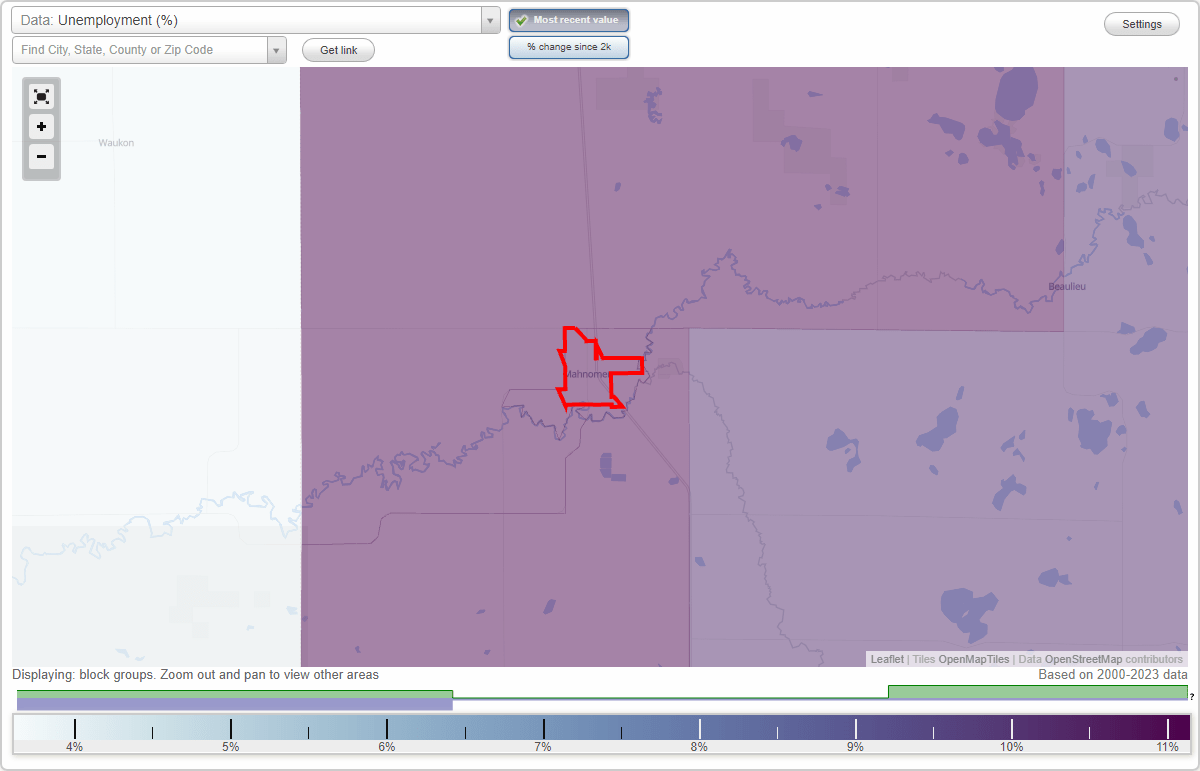Enable the '% change since 2k' view

coord(568,46)
